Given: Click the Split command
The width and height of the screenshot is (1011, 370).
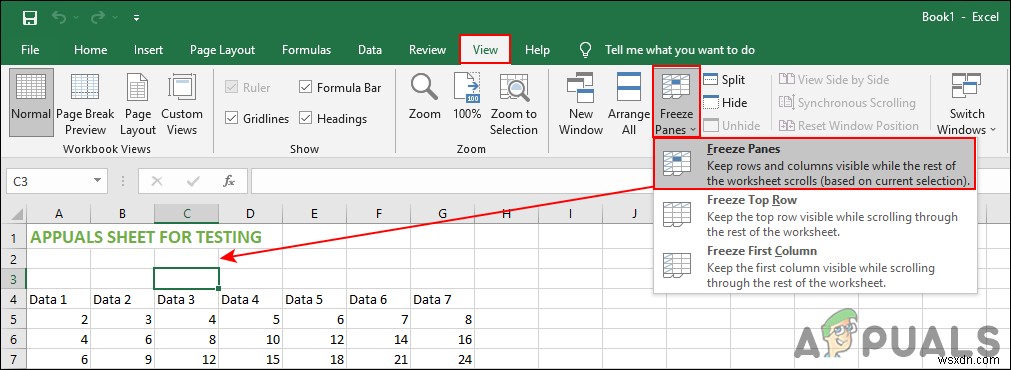Looking at the screenshot, I should click(x=724, y=80).
